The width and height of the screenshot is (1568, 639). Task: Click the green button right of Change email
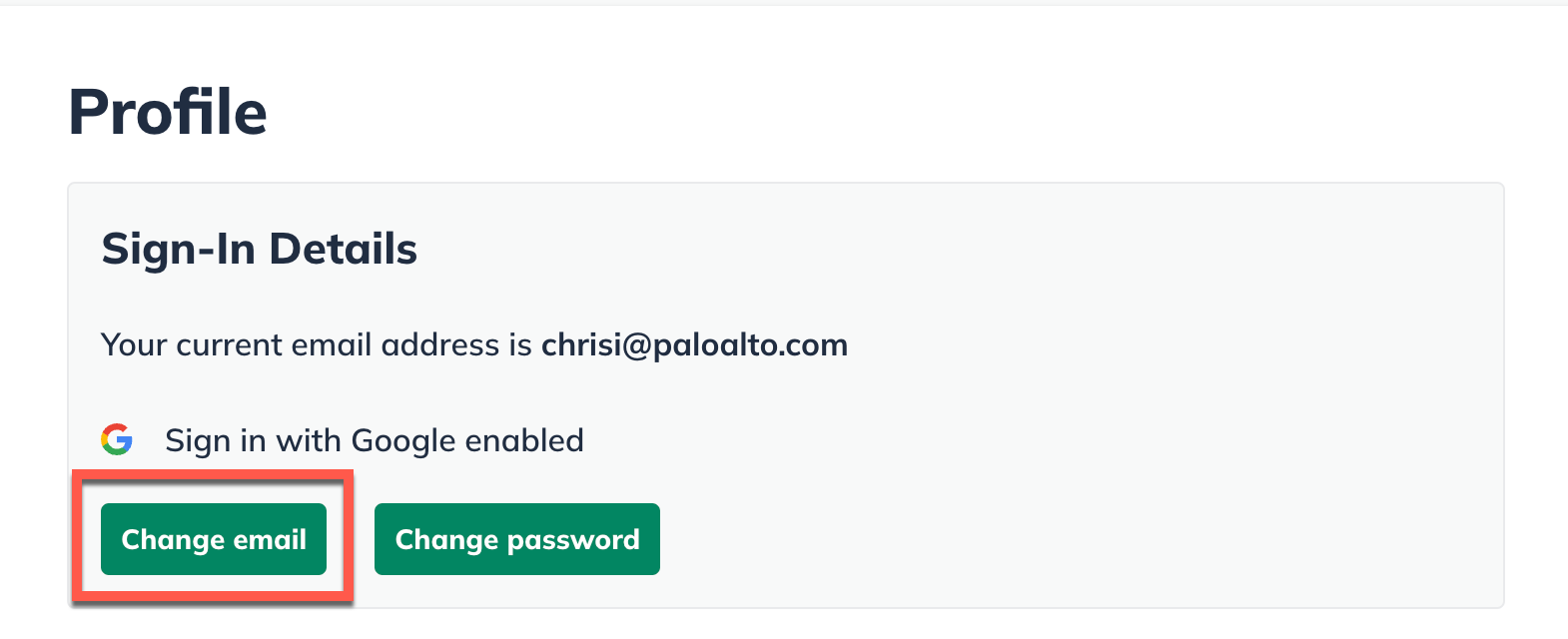516,539
